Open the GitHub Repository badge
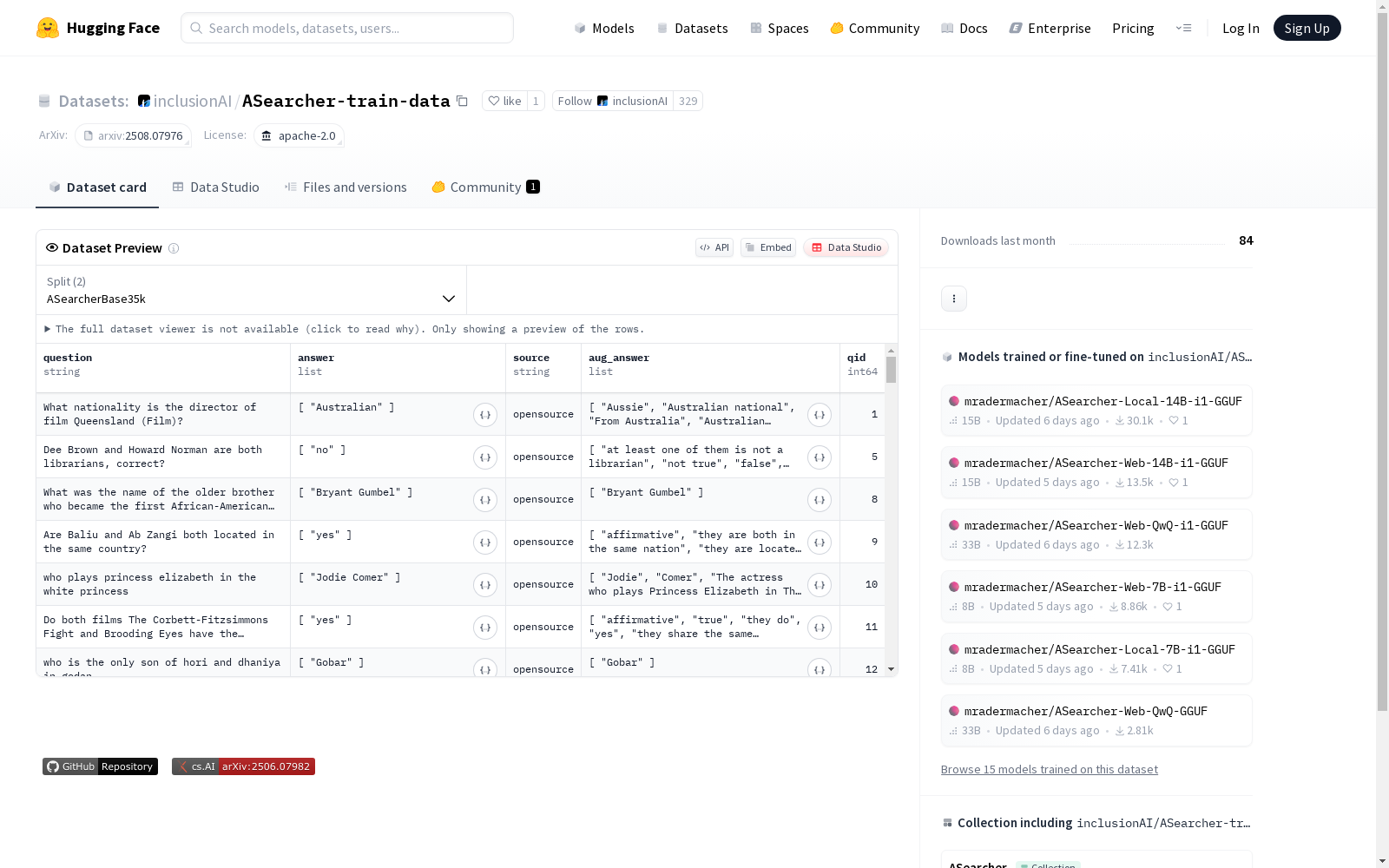This screenshot has height=868, width=1389. click(x=100, y=766)
